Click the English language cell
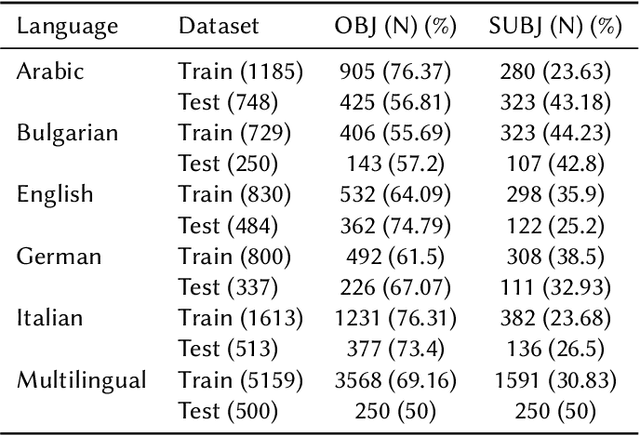The width and height of the screenshot is (640, 435). 54,193
